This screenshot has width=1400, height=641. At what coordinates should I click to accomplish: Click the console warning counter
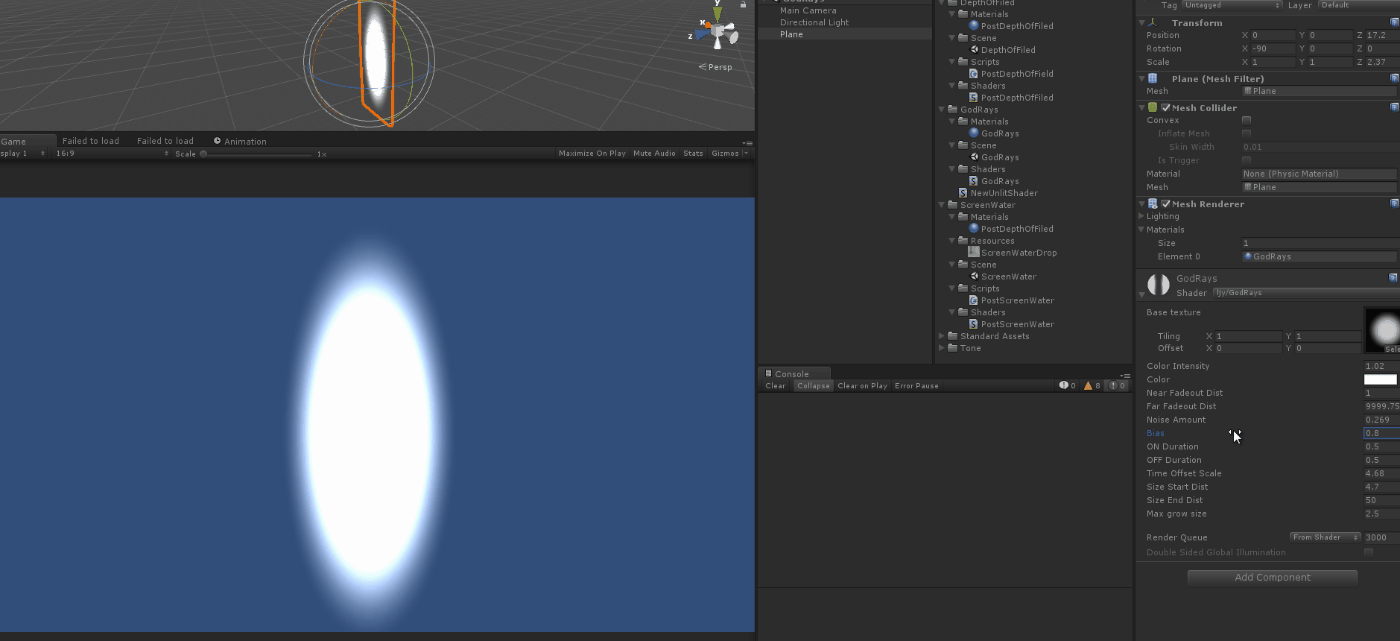tap(1092, 386)
